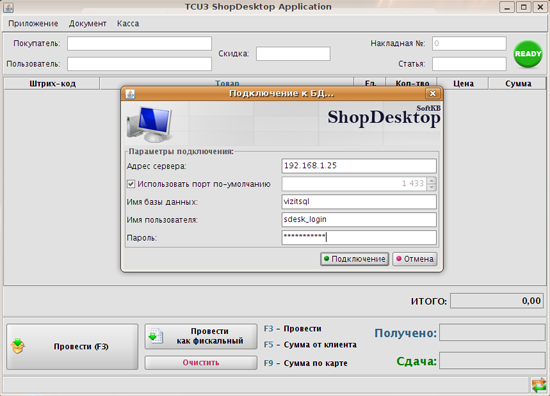Screen dimensions: 550x396
Task: Click the ShopDesktop logo in dialog banner
Action: coord(384,116)
